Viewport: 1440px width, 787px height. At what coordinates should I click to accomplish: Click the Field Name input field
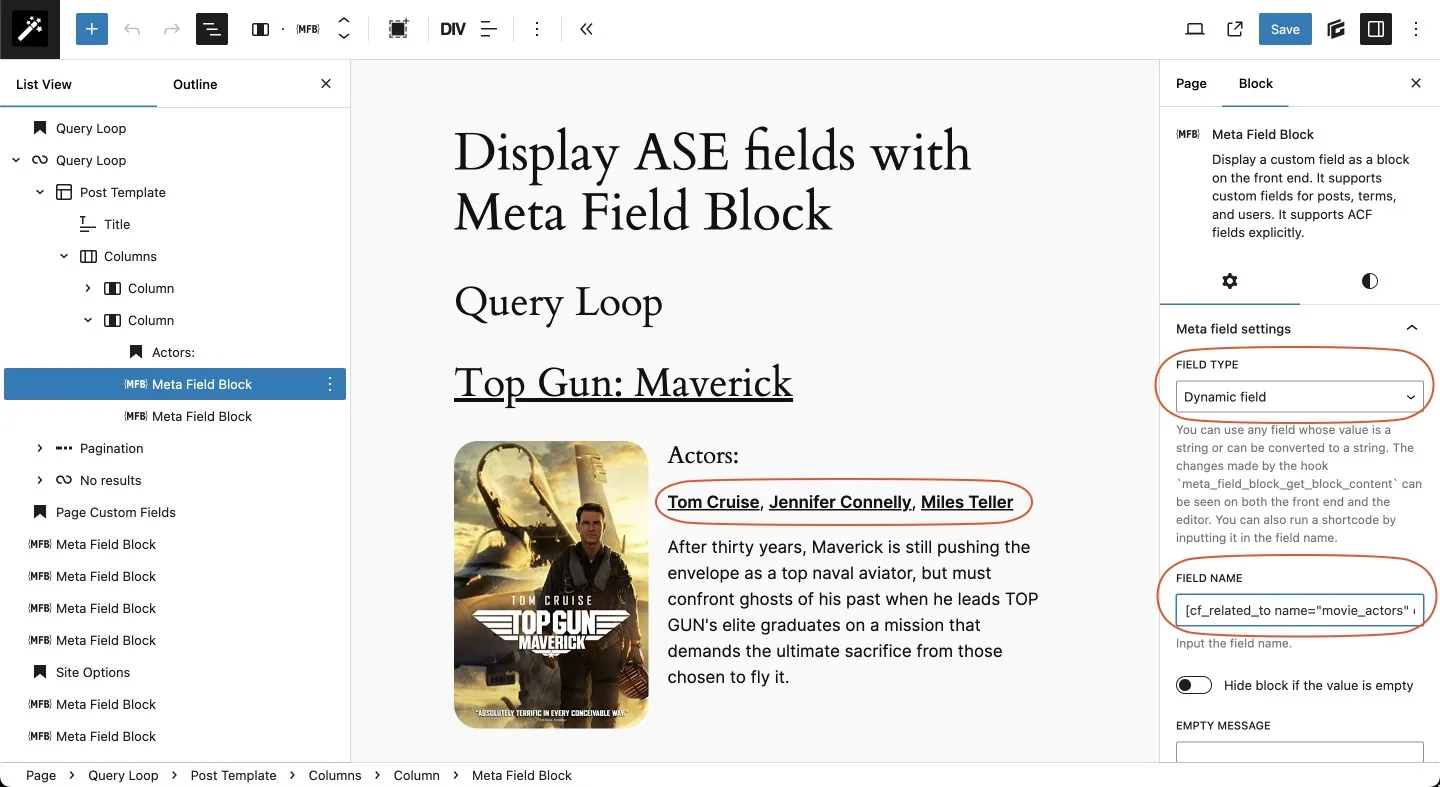pos(1300,610)
